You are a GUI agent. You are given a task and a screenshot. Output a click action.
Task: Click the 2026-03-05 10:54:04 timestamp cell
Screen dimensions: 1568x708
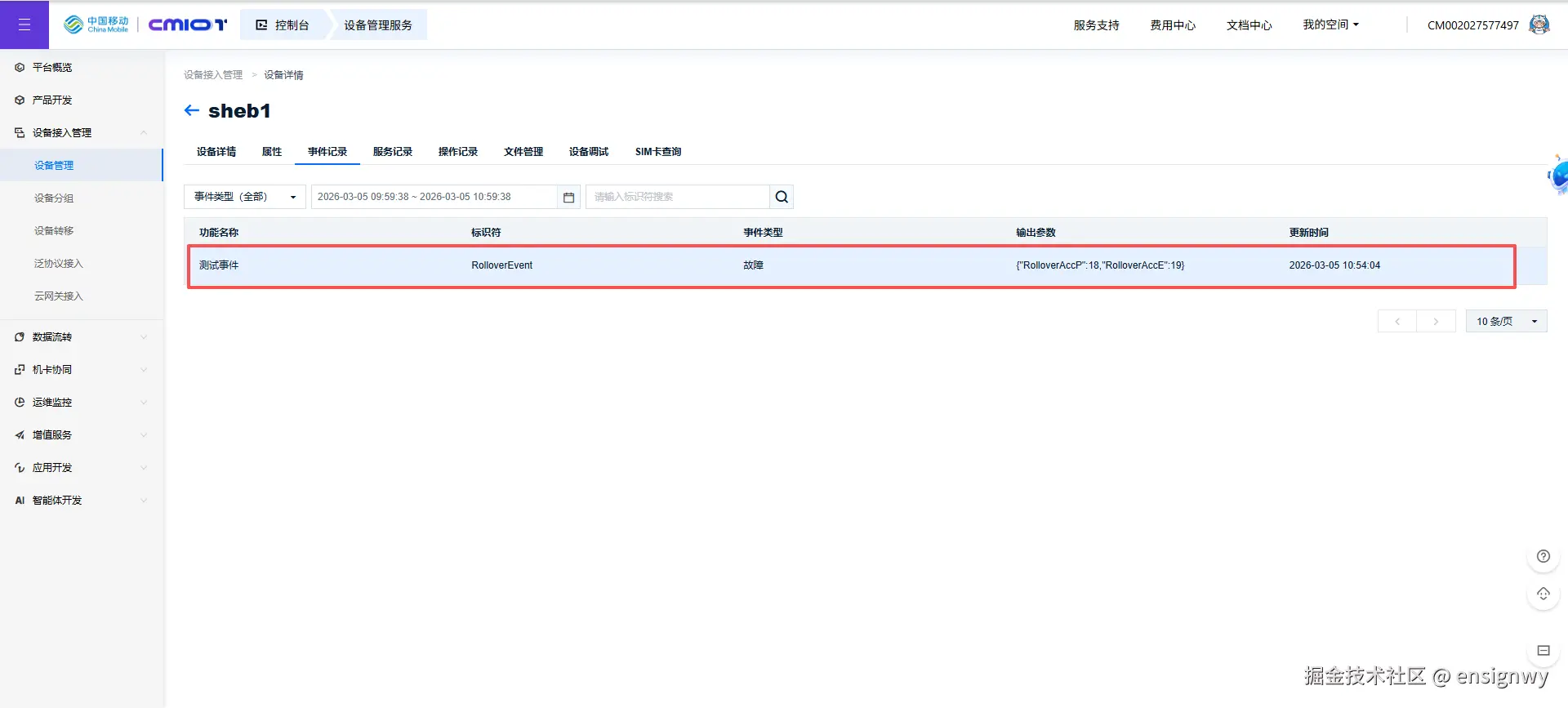(1334, 265)
